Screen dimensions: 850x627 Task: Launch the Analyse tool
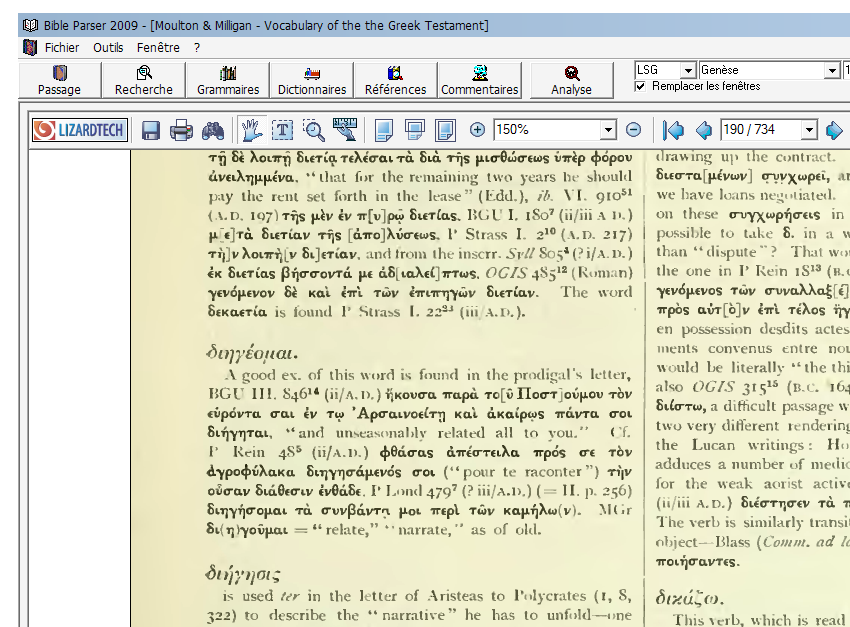571,80
